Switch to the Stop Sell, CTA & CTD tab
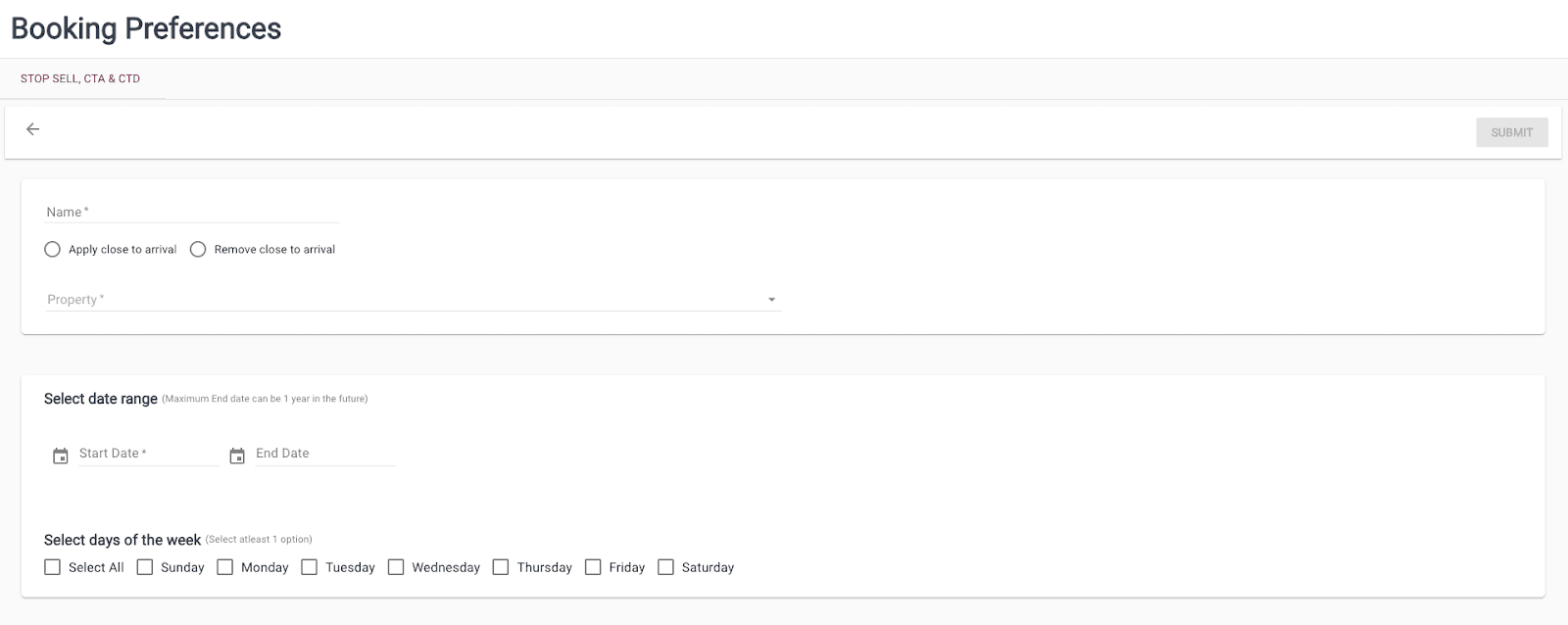The width and height of the screenshot is (1568, 625). [x=80, y=78]
